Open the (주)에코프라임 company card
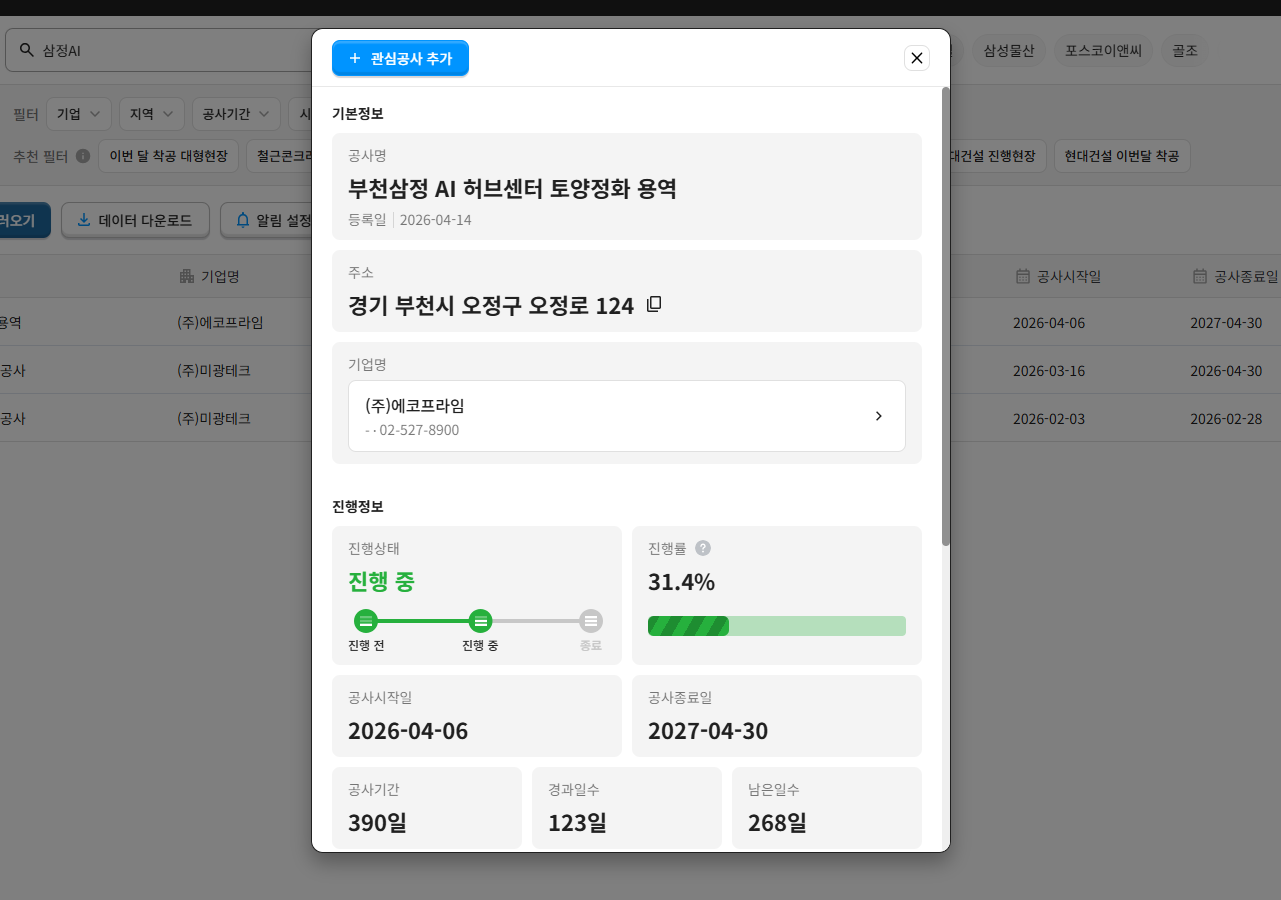 coord(627,416)
